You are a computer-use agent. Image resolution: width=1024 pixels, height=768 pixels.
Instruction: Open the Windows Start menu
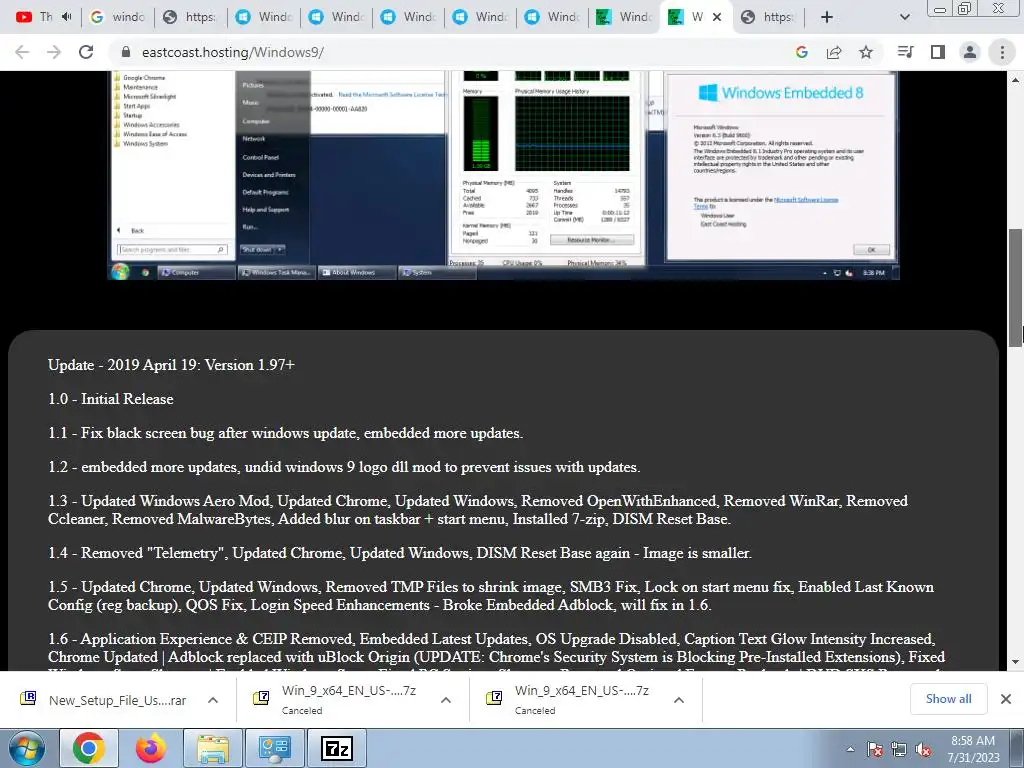[x=26, y=748]
